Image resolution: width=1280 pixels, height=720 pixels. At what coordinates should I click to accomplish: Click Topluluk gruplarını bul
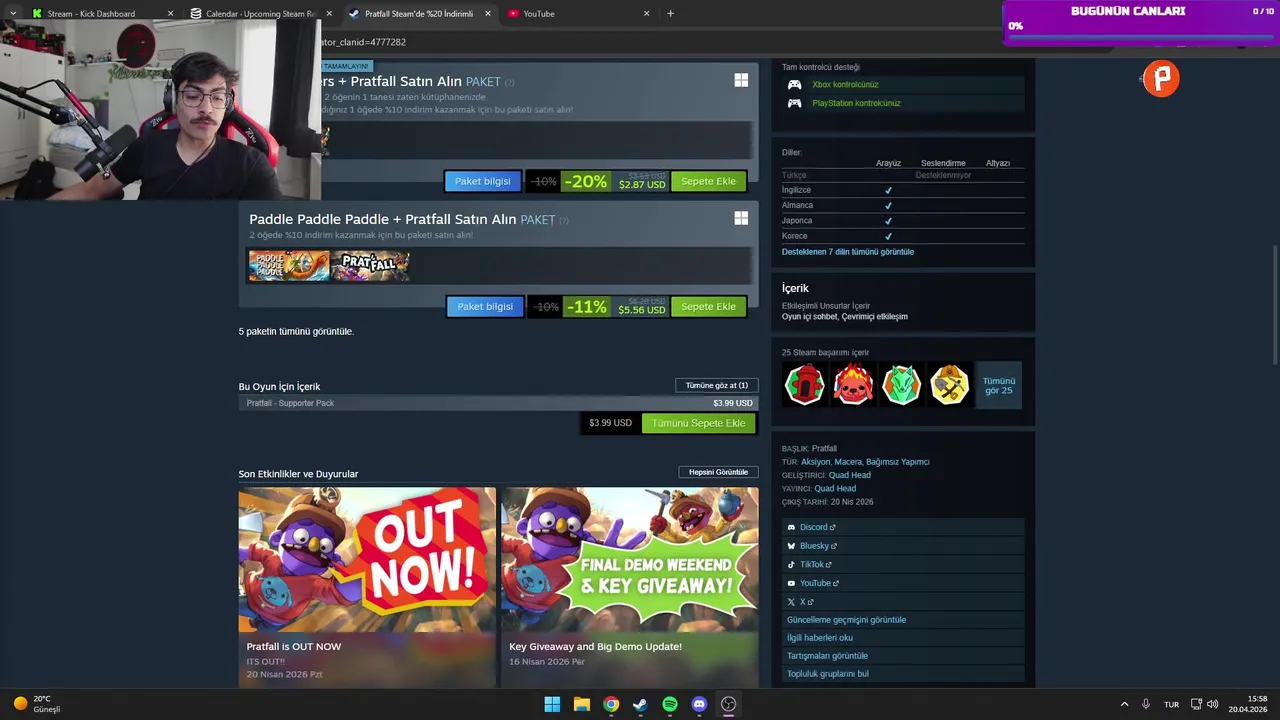(x=903, y=674)
